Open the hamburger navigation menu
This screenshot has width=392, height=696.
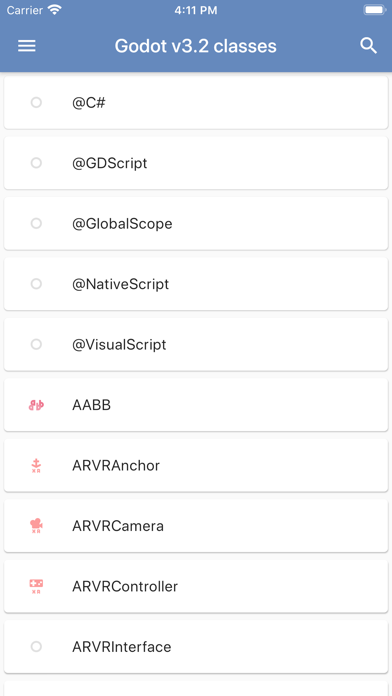coord(27,46)
